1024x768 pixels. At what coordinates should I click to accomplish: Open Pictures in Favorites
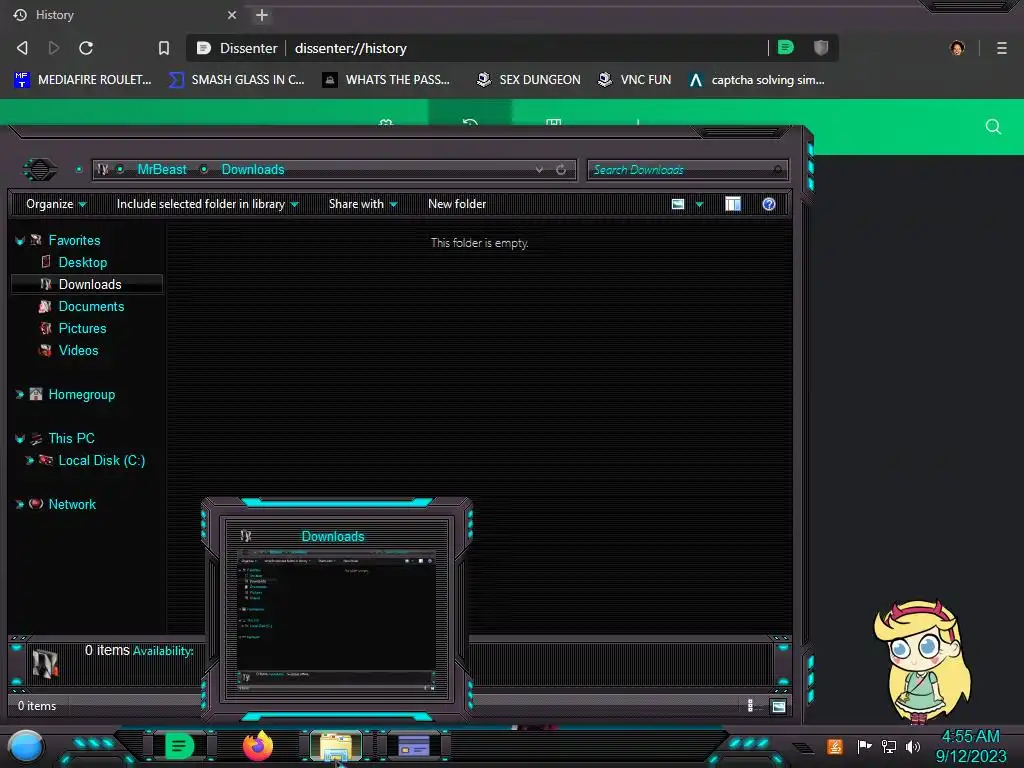82,329
